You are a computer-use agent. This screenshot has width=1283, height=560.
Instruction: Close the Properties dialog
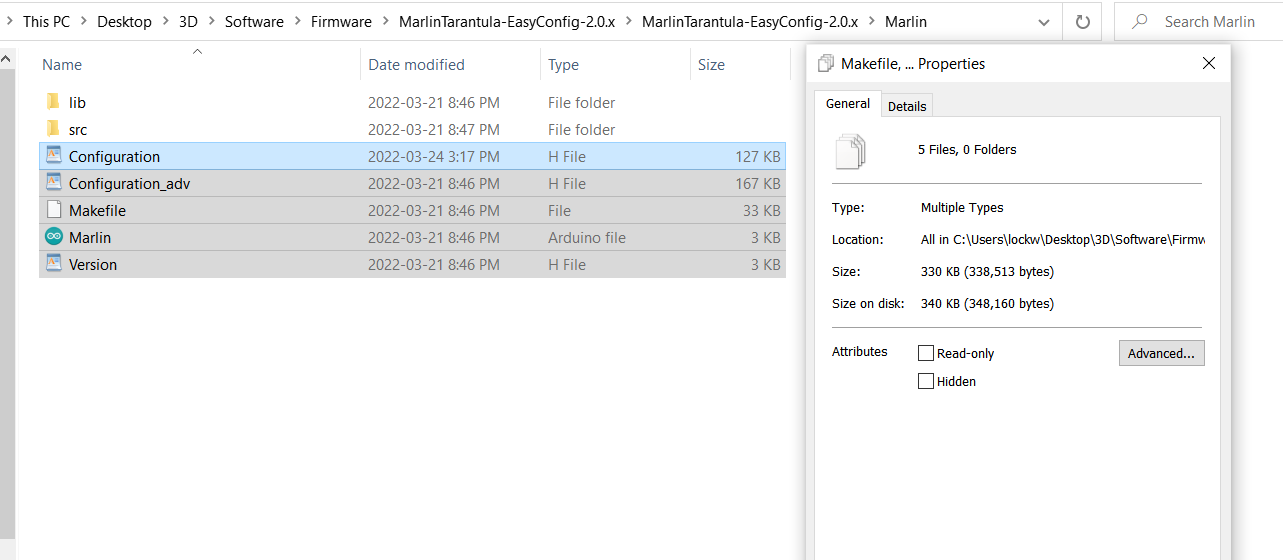(1209, 63)
